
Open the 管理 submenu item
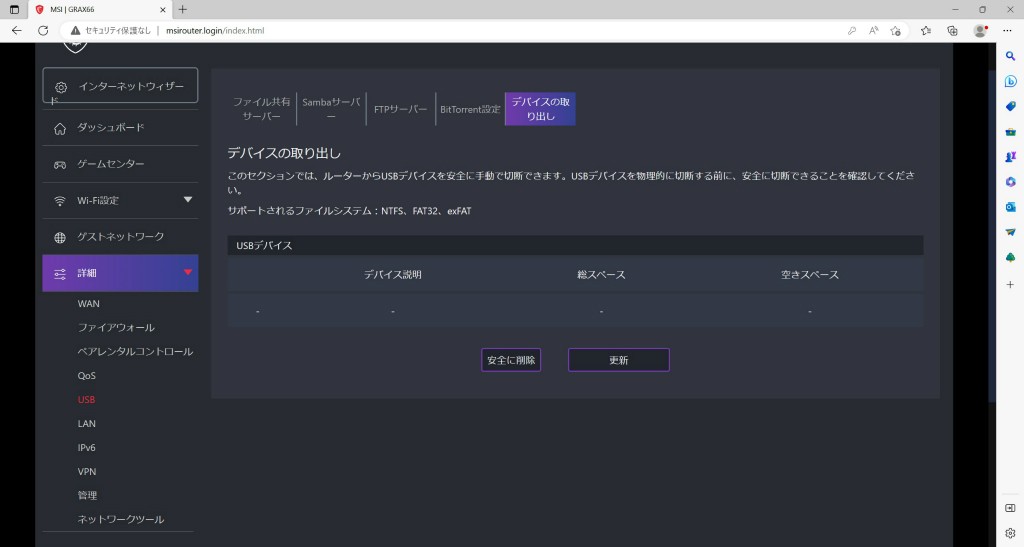click(x=87, y=495)
